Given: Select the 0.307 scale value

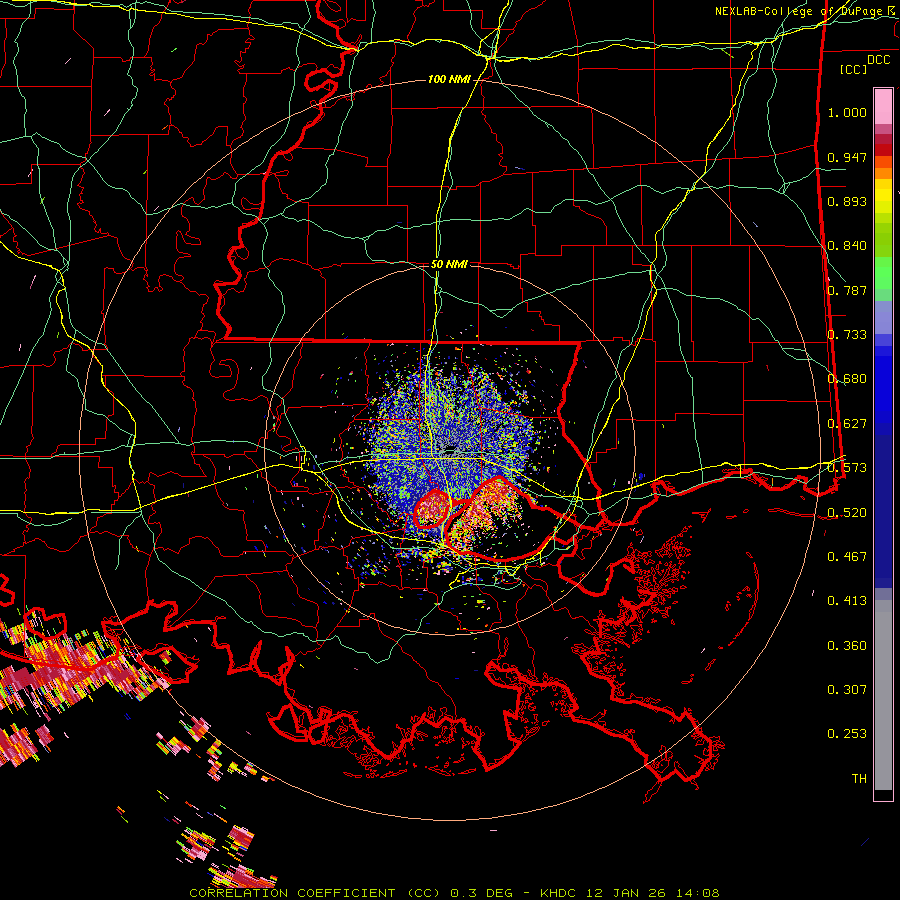Looking at the screenshot, I should pos(847,689).
